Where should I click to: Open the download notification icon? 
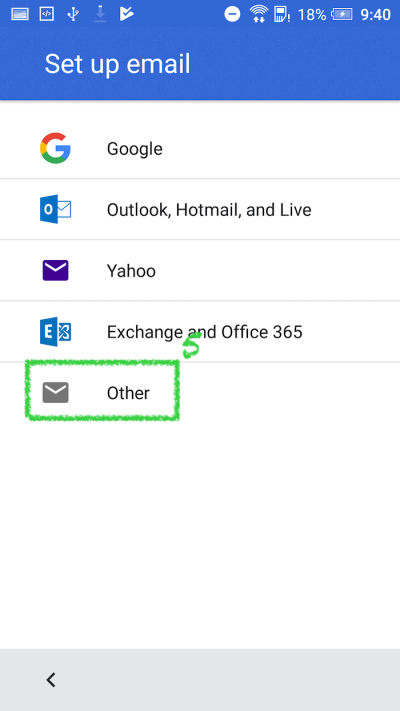100,15
